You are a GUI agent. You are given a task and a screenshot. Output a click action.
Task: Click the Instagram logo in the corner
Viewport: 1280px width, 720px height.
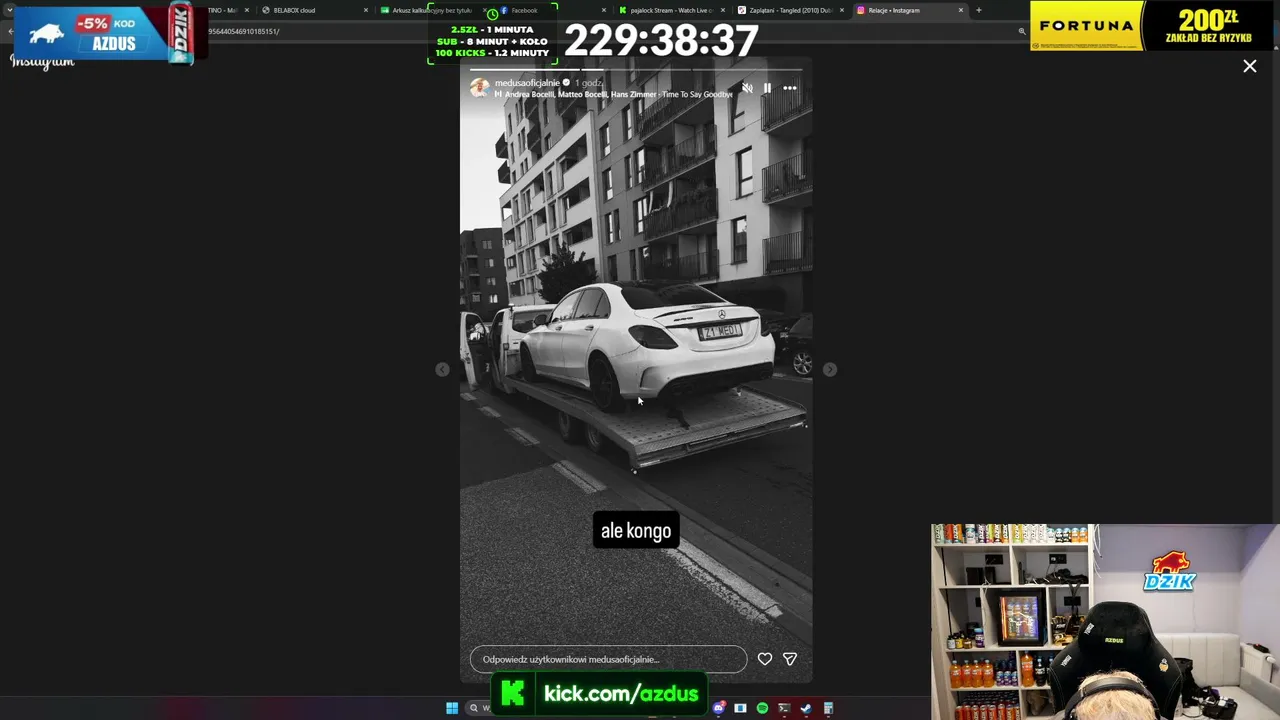[x=42, y=62]
